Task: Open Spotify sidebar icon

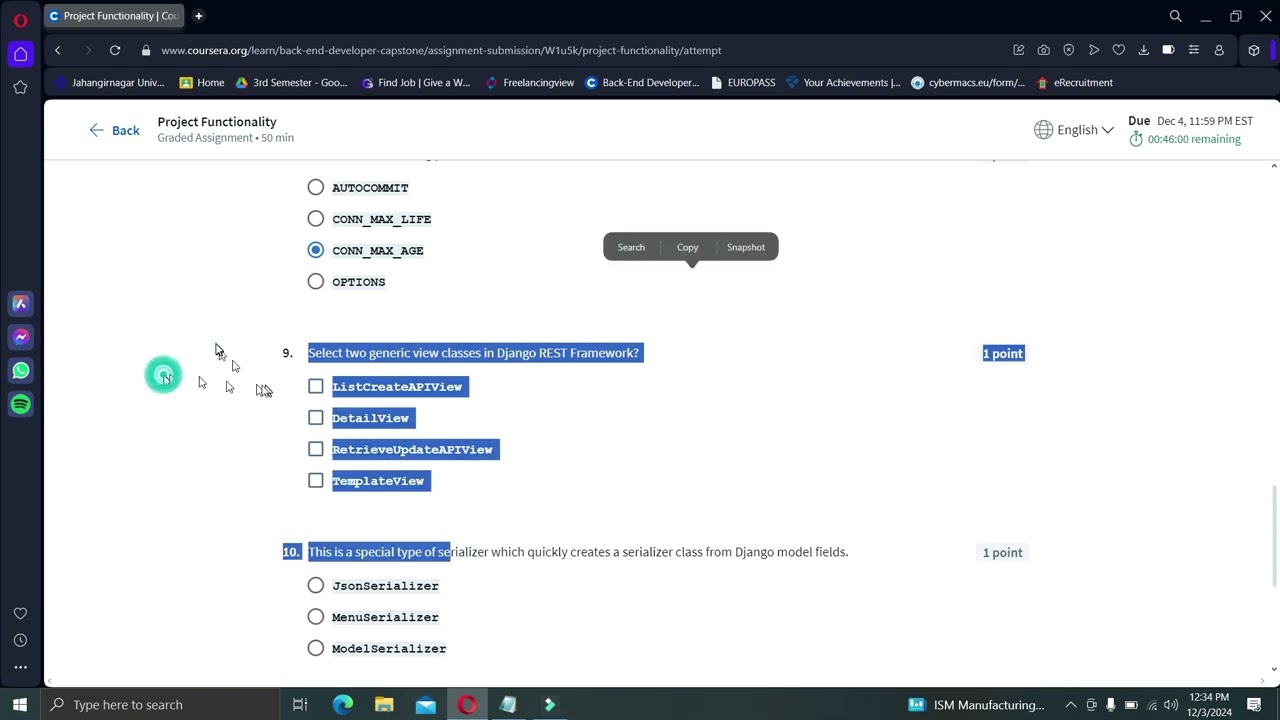Action: point(20,404)
